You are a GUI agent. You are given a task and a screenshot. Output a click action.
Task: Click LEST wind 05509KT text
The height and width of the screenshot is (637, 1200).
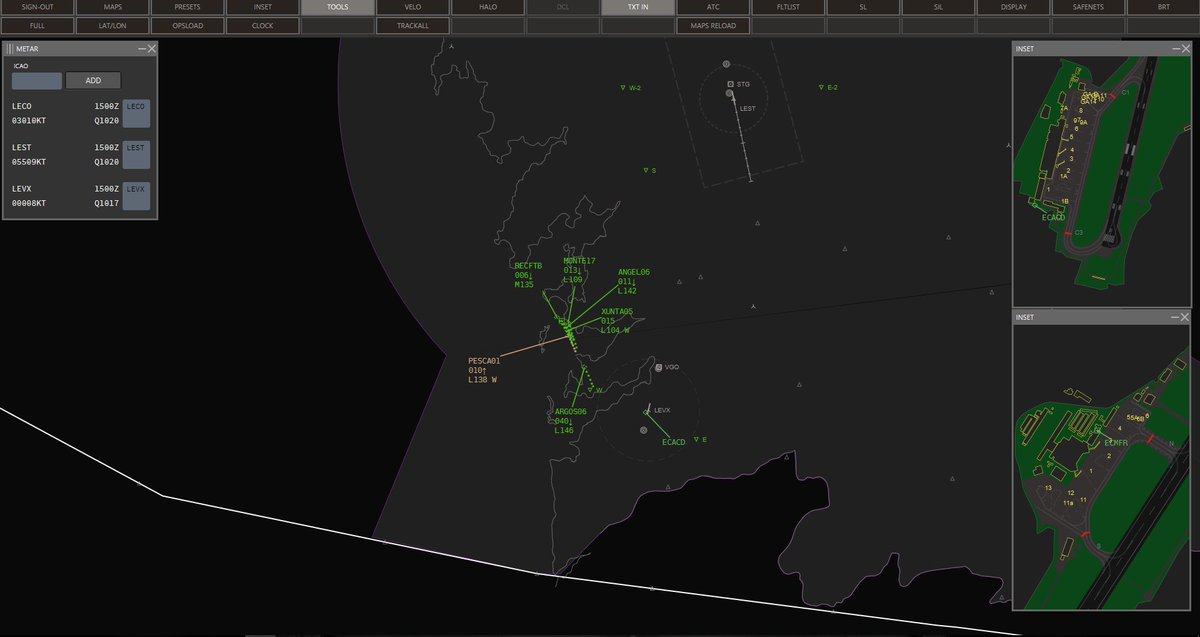pyautogui.click(x=29, y=161)
